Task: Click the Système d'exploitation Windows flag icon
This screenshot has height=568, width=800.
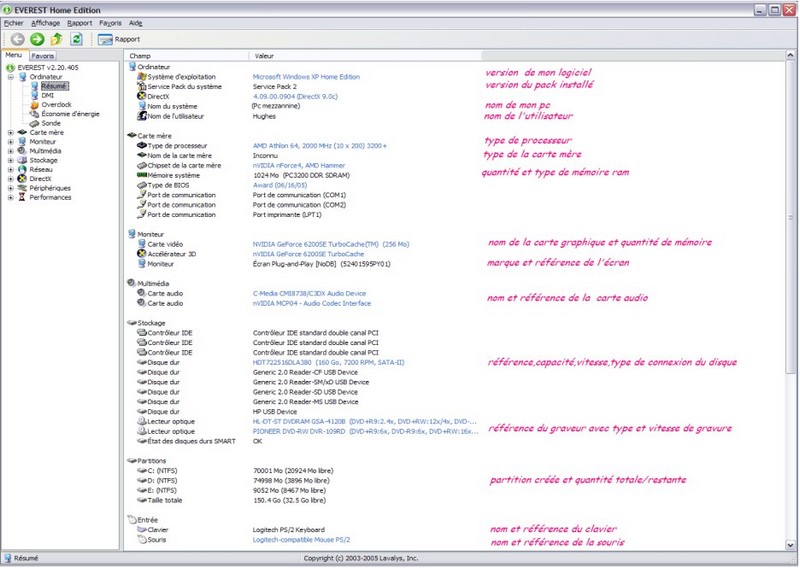Action: 142,77
